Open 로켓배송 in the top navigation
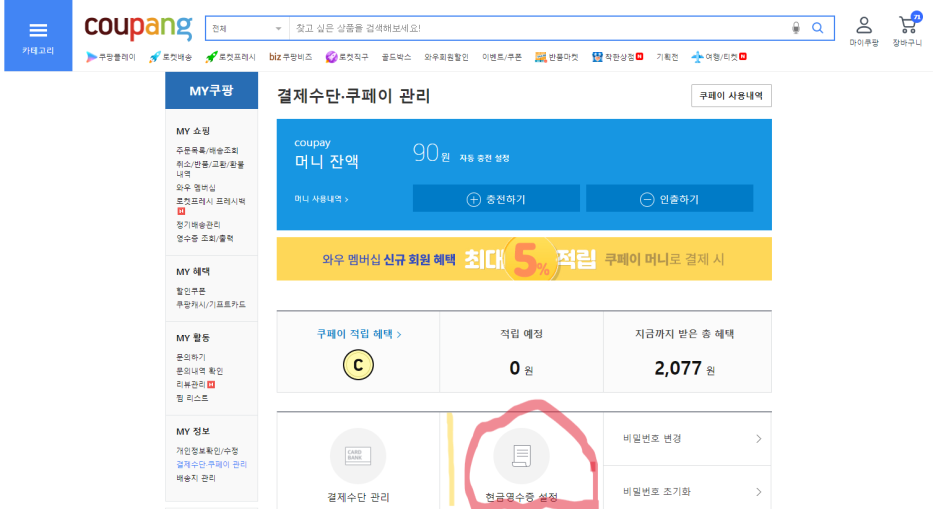 (171, 57)
